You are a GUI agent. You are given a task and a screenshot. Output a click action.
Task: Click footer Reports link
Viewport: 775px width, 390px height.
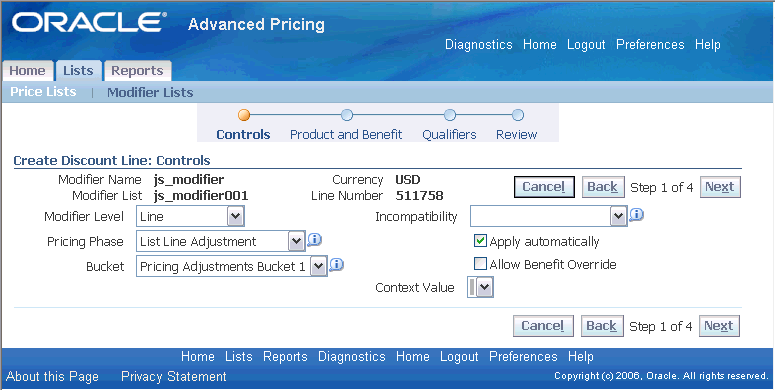coord(285,356)
